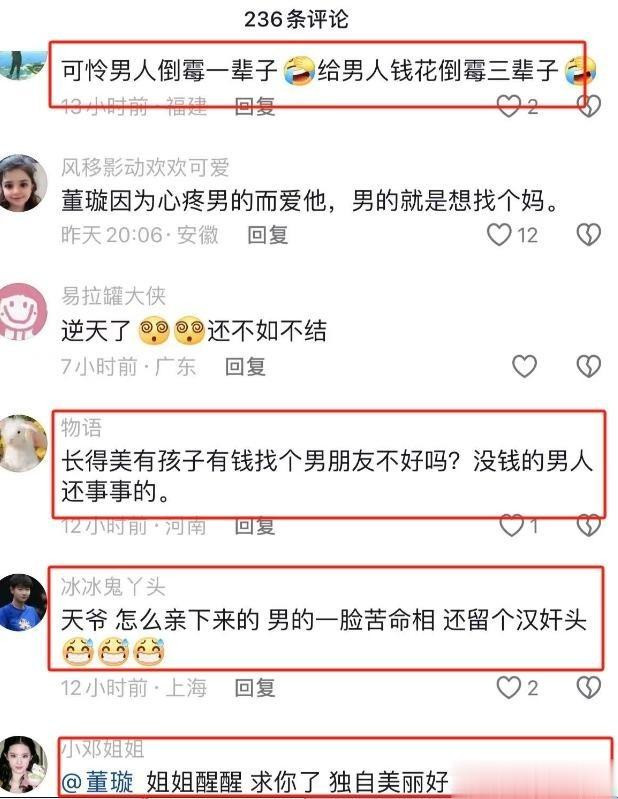Open 物语 rabbit avatar

(x=21, y=443)
